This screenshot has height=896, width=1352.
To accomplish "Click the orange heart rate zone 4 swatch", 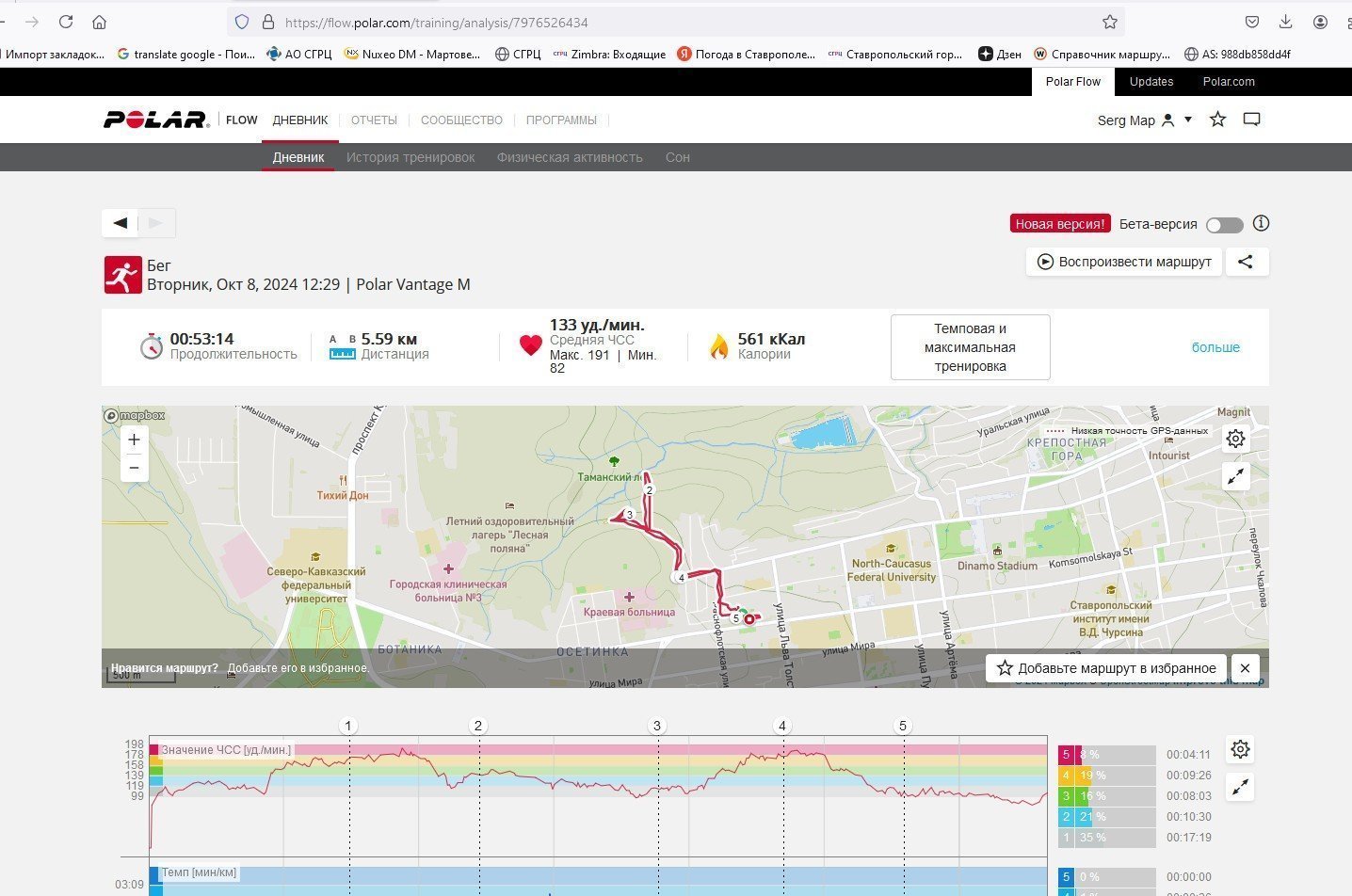I will (1066, 776).
